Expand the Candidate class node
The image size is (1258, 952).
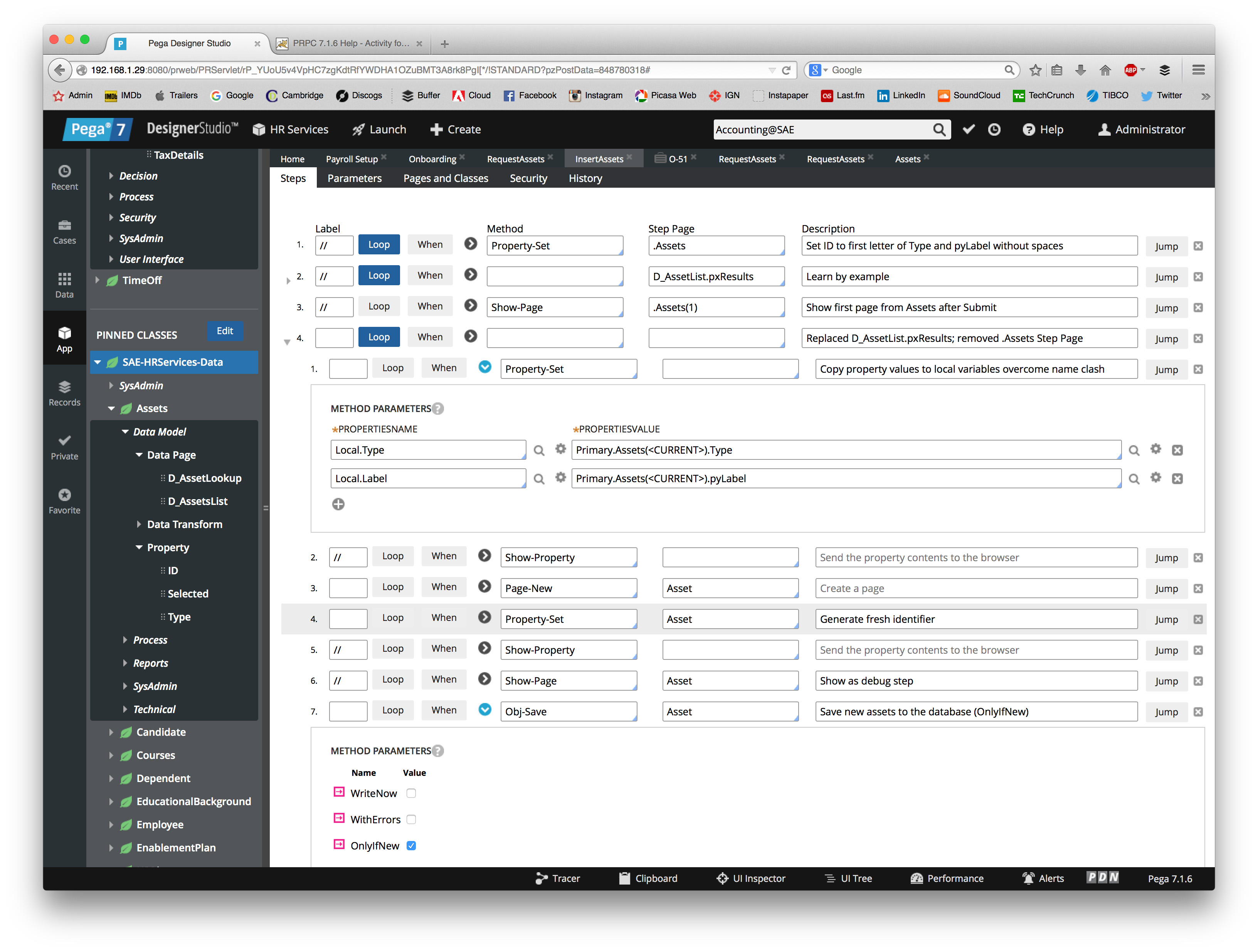[x=111, y=732]
